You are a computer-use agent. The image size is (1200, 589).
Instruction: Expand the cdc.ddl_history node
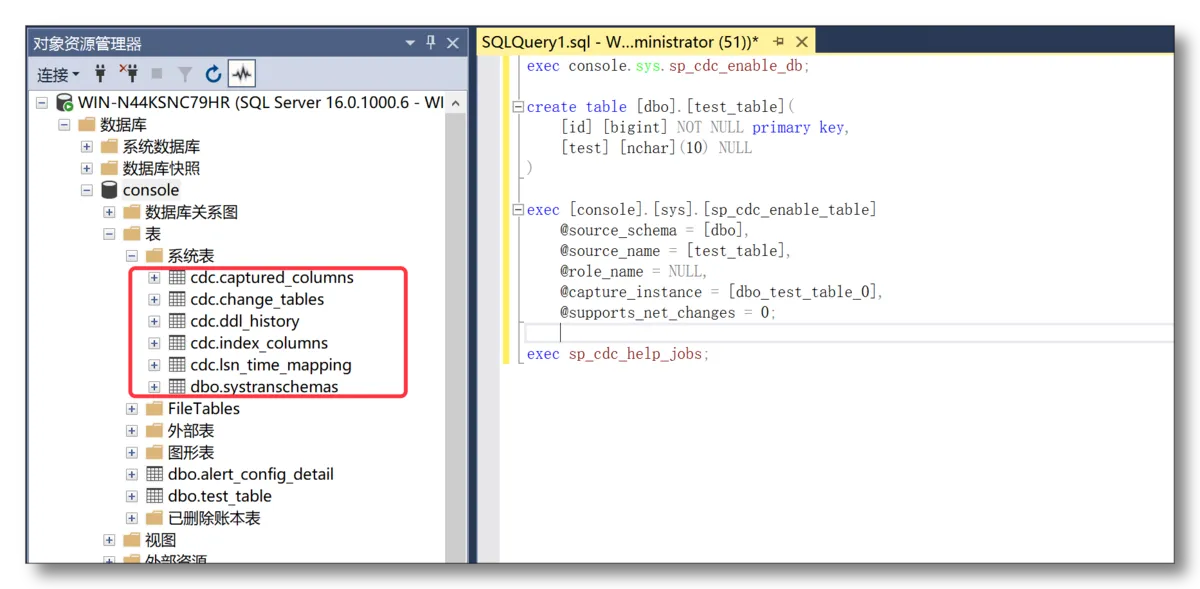(155, 321)
